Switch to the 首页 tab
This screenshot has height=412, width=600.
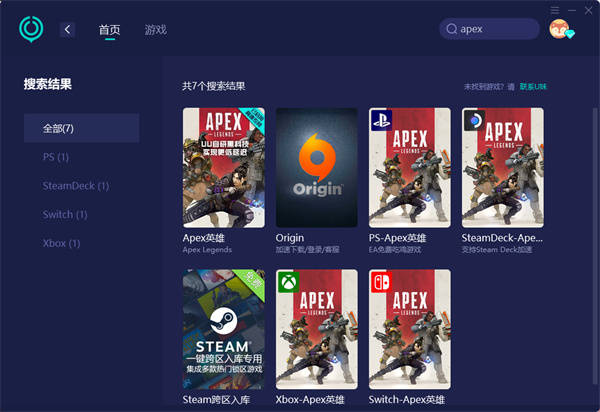click(x=110, y=30)
